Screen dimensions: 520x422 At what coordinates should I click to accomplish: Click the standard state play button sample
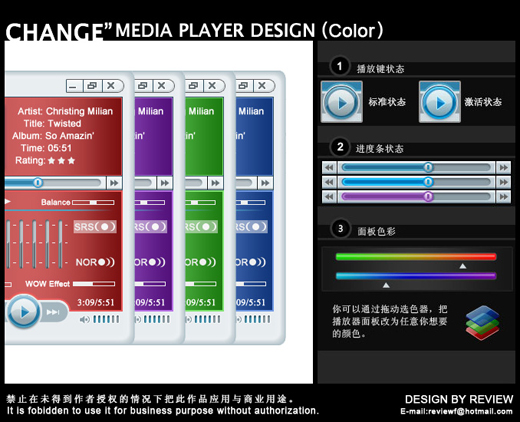click(342, 102)
